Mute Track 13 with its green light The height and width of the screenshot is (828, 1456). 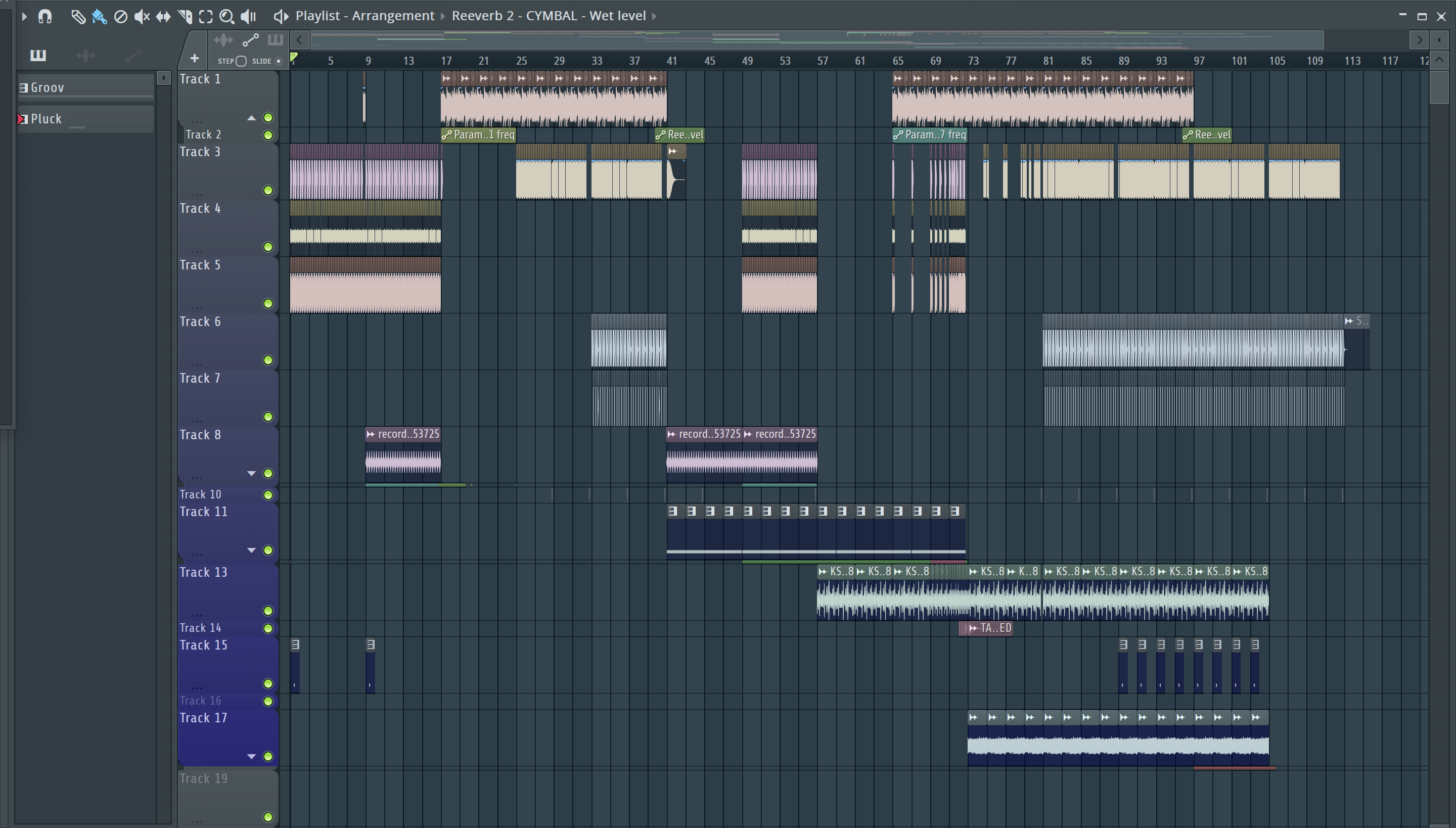(268, 611)
